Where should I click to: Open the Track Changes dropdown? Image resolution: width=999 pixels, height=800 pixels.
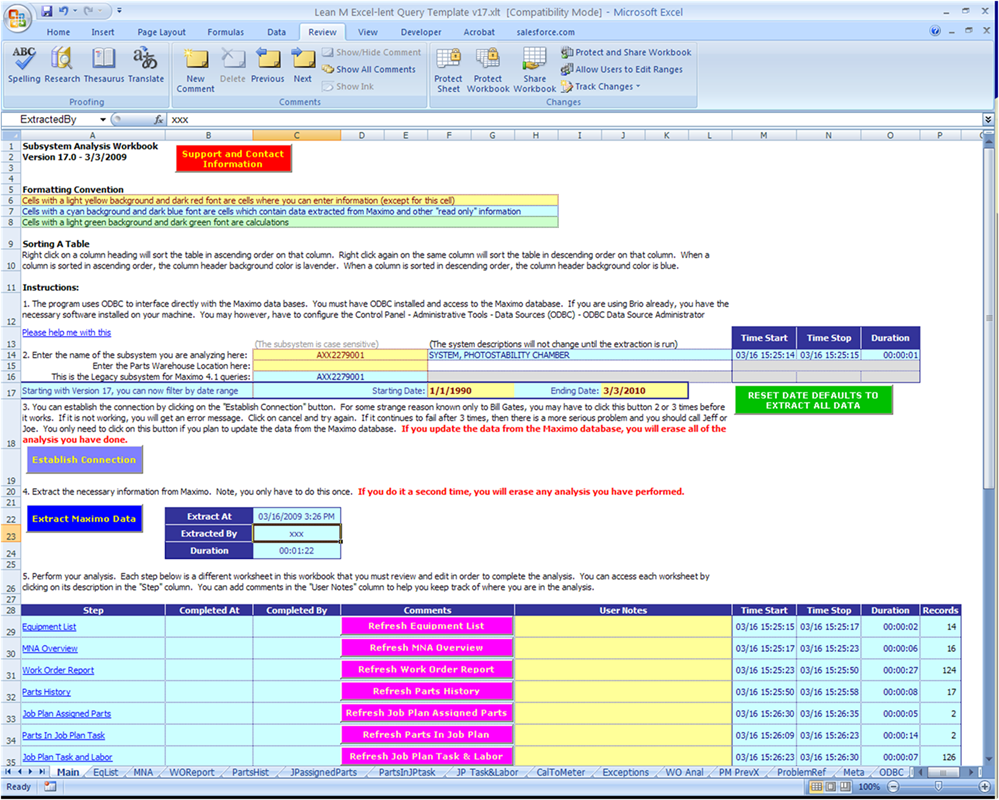coord(601,87)
